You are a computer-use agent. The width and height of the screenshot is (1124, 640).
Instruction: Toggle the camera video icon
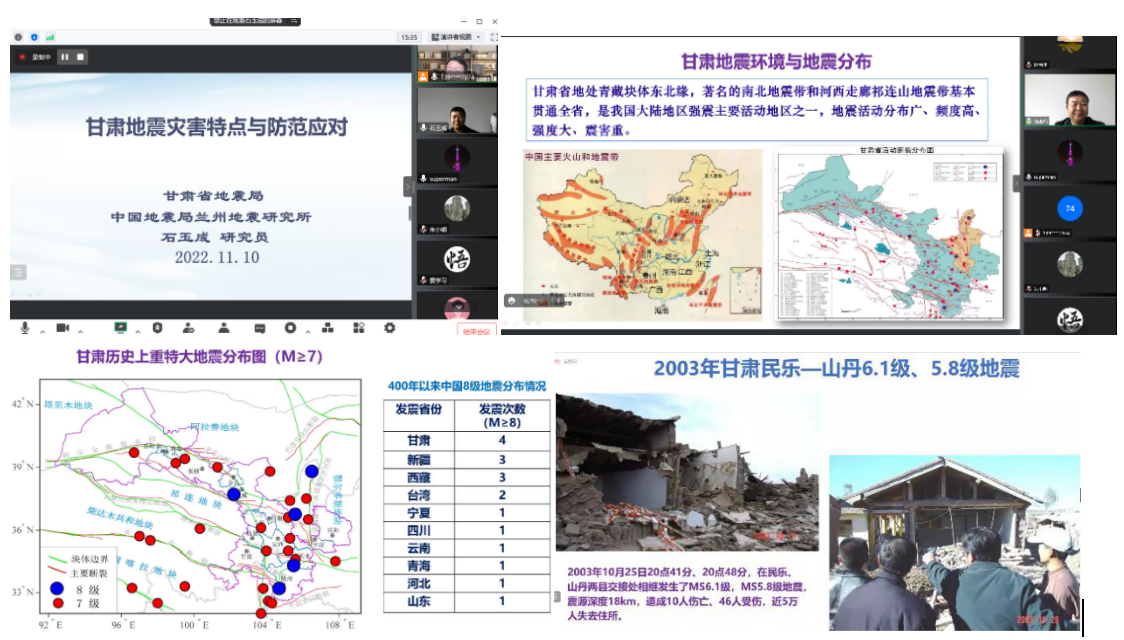61,328
